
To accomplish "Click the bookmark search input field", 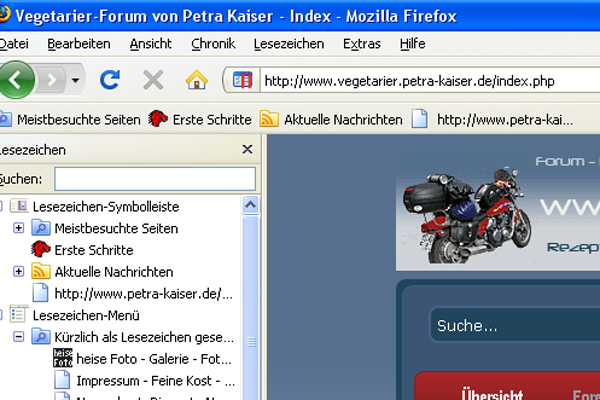I will tap(155, 178).
